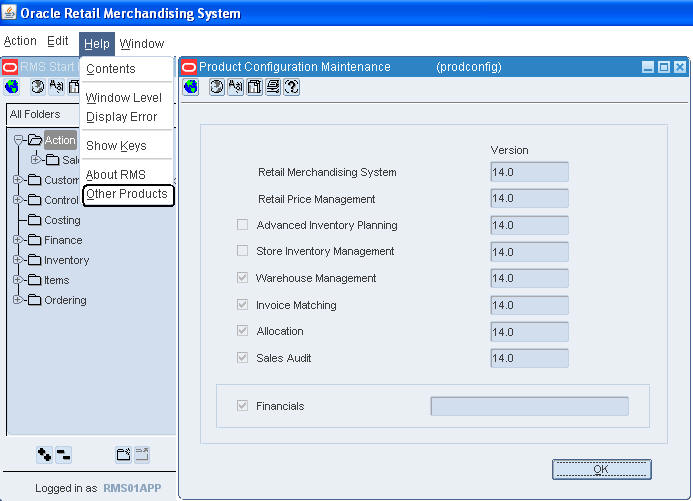The image size is (693, 501).
Task: Click the calculator icon in Product Configuration toolbar
Action: click(x=255, y=87)
